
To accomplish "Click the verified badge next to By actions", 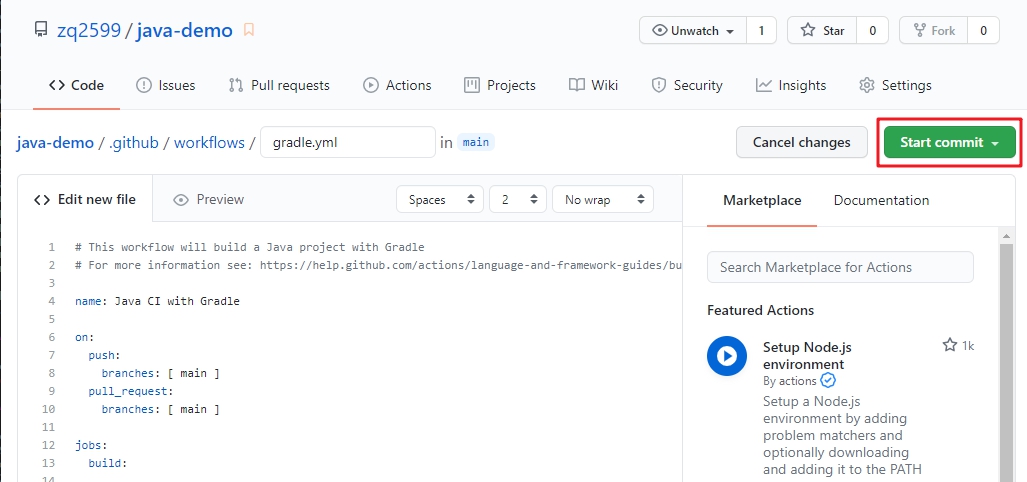I will tap(828, 380).
